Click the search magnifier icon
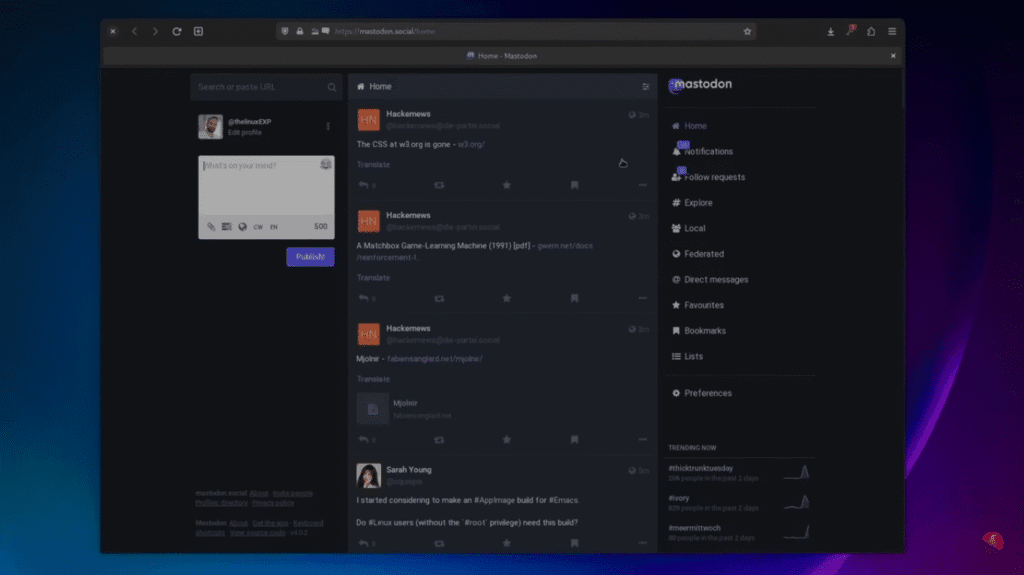The height and width of the screenshot is (575, 1024). pyautogui.click(x=332, y=87)
